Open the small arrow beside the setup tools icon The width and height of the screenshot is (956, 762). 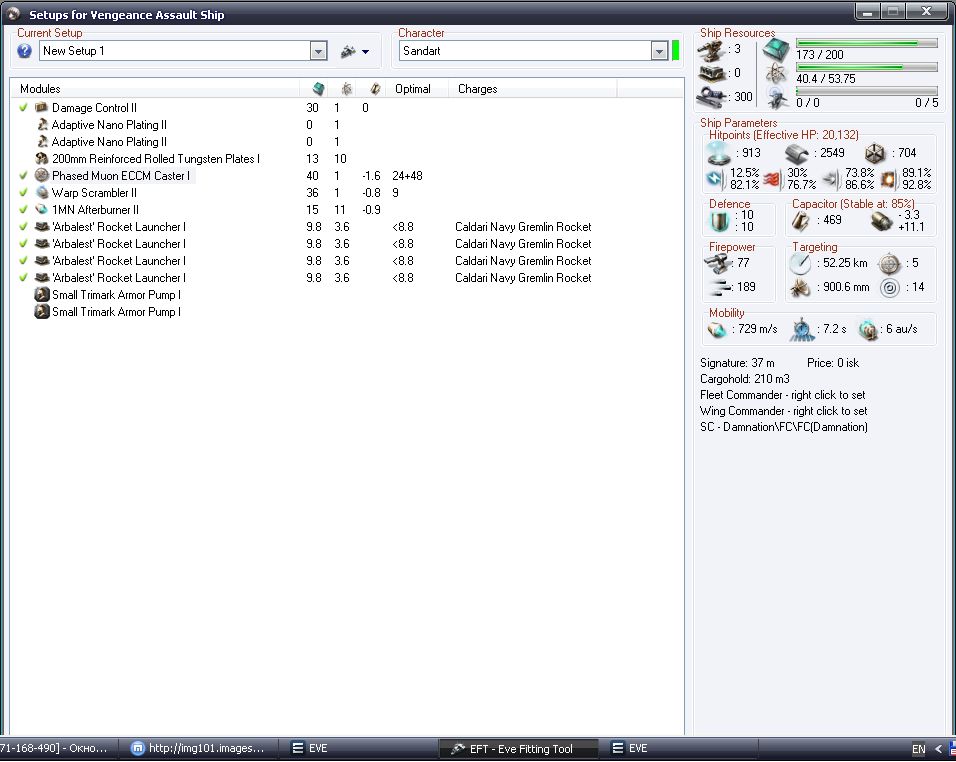(365, 52)
